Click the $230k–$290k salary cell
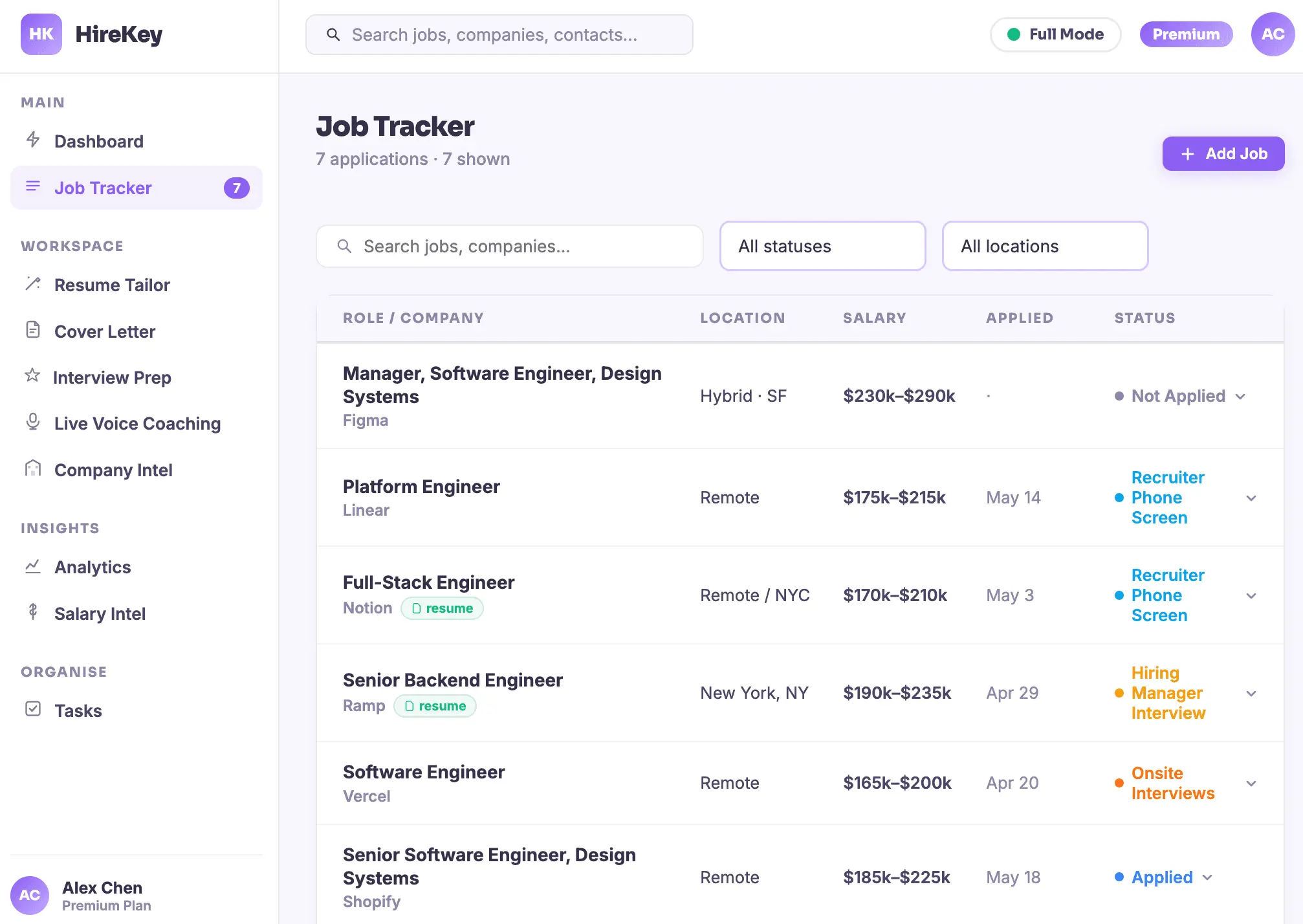 click(899, 396)
